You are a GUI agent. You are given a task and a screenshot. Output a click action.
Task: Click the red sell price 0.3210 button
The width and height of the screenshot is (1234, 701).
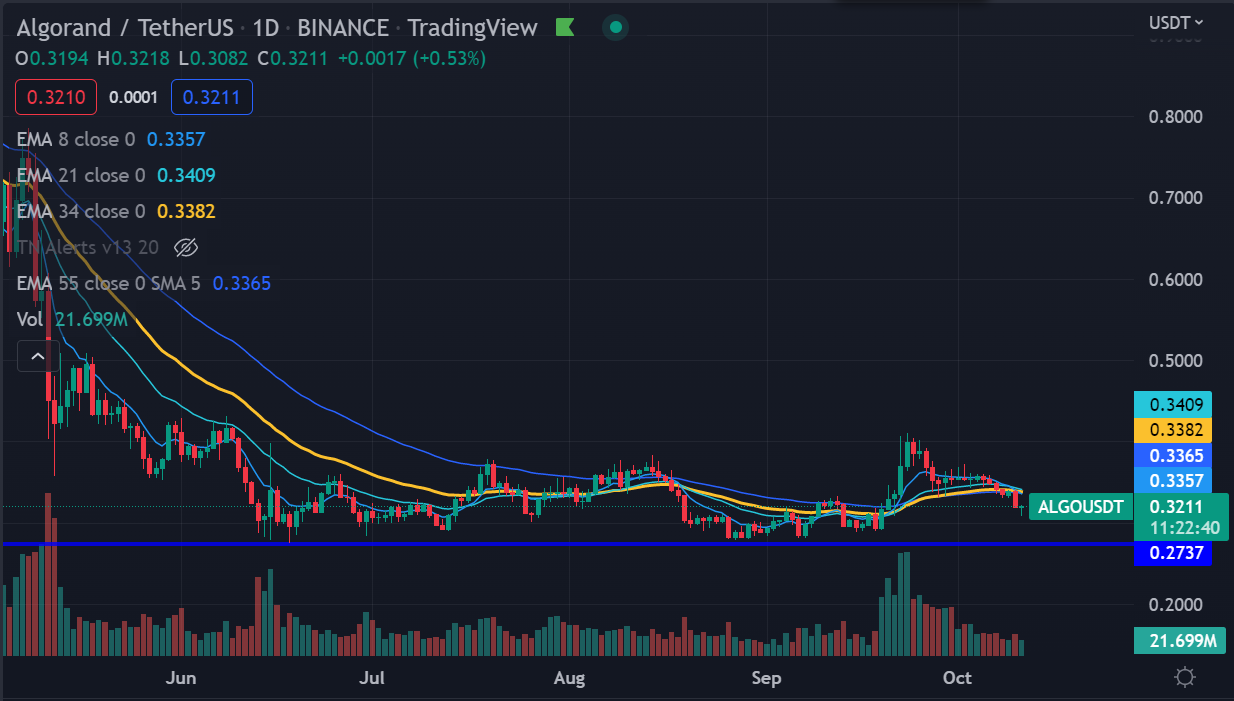pos(55,96)
